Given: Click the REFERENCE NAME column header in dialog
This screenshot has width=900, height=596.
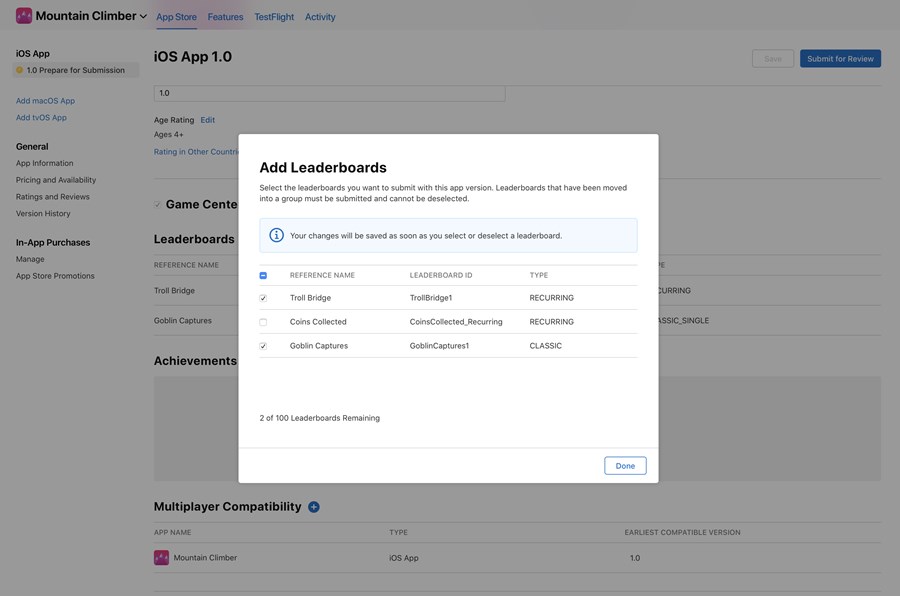Looking at the screenshot, I should [x=322, y=275].
